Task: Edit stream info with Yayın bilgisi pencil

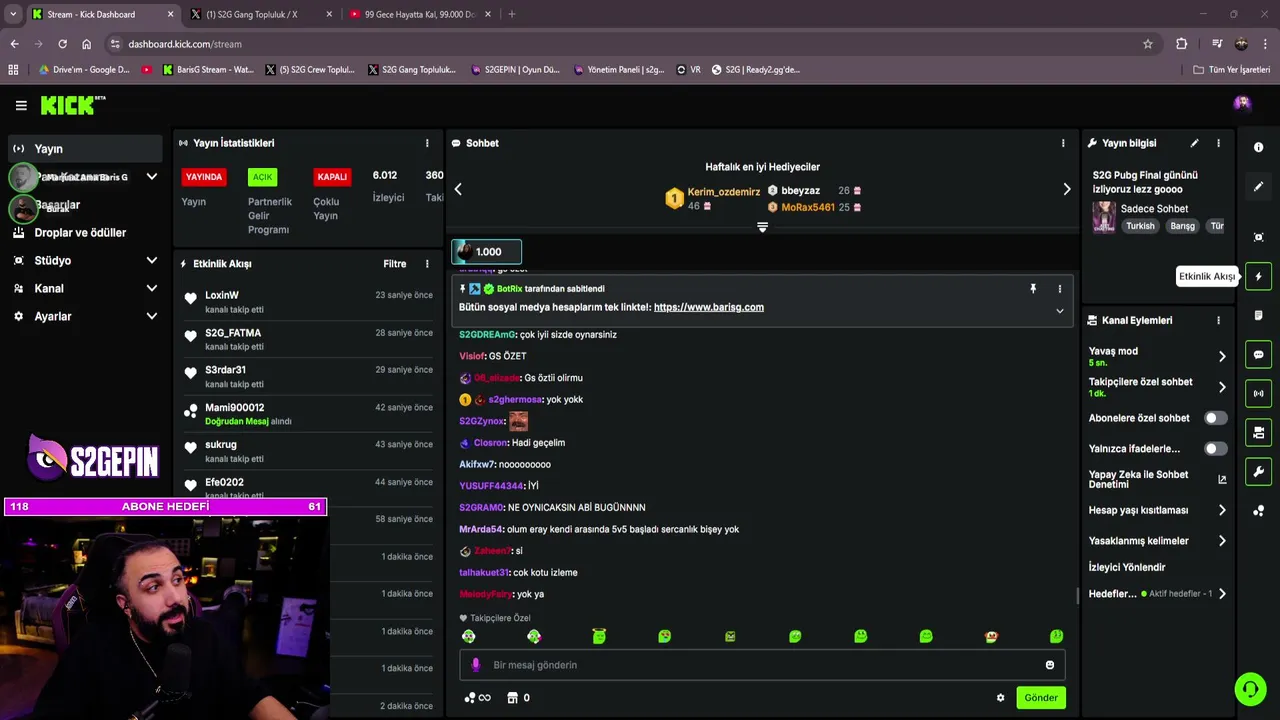Action: [x=1194, y=143]
